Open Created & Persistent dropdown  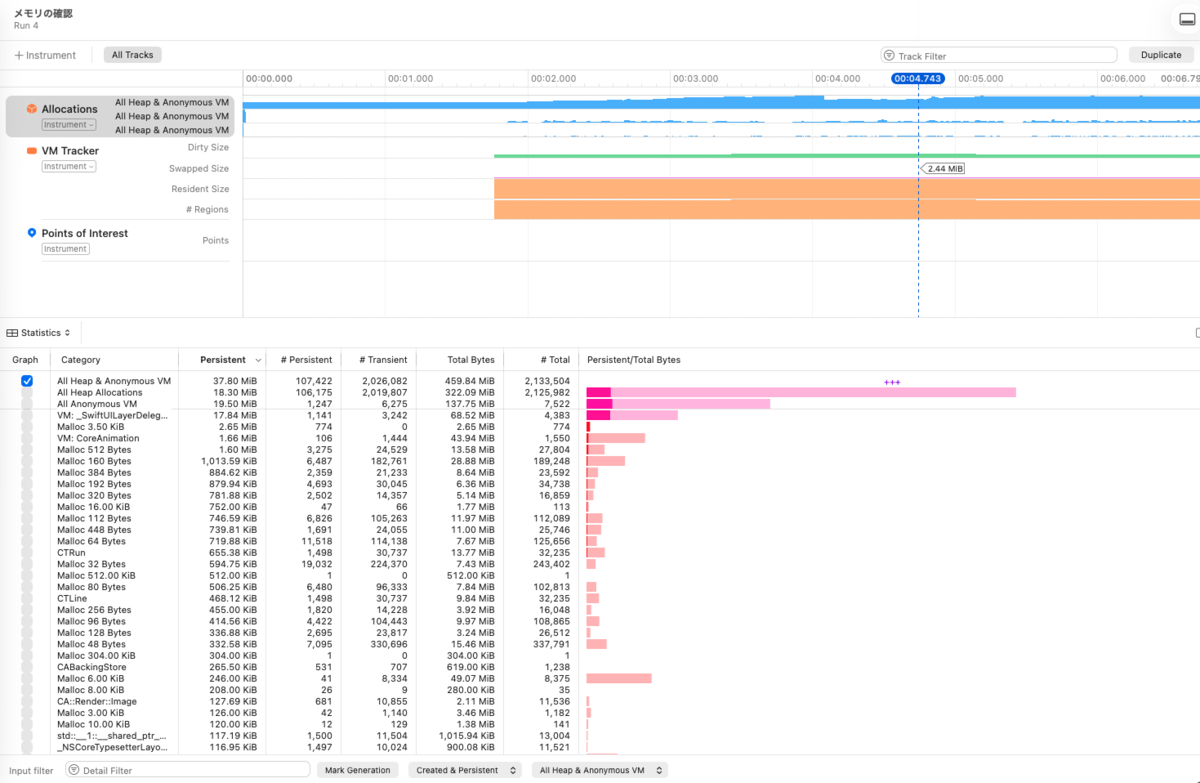[465, 770]
